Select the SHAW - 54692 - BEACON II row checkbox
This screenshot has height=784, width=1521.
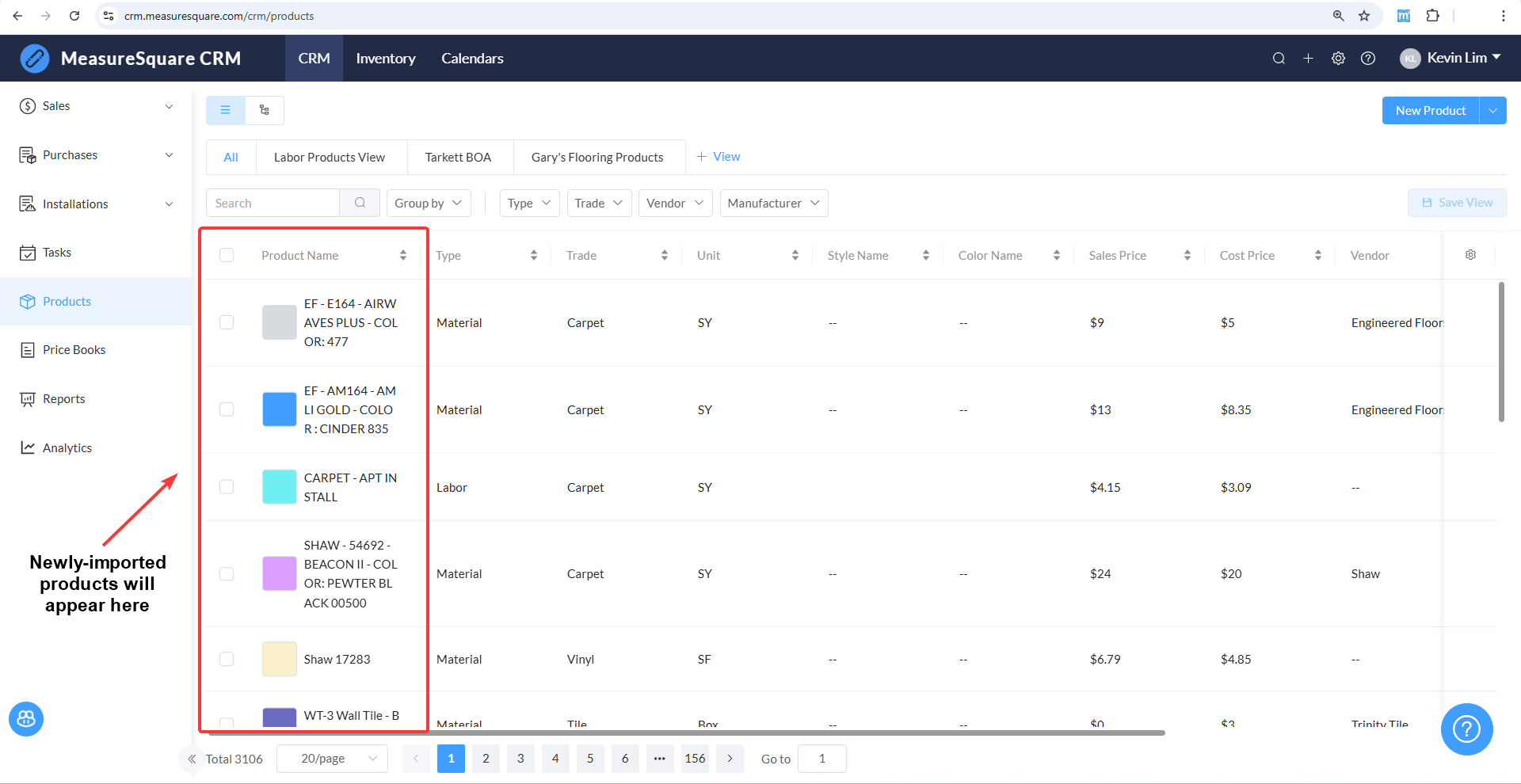coord(227,573)
